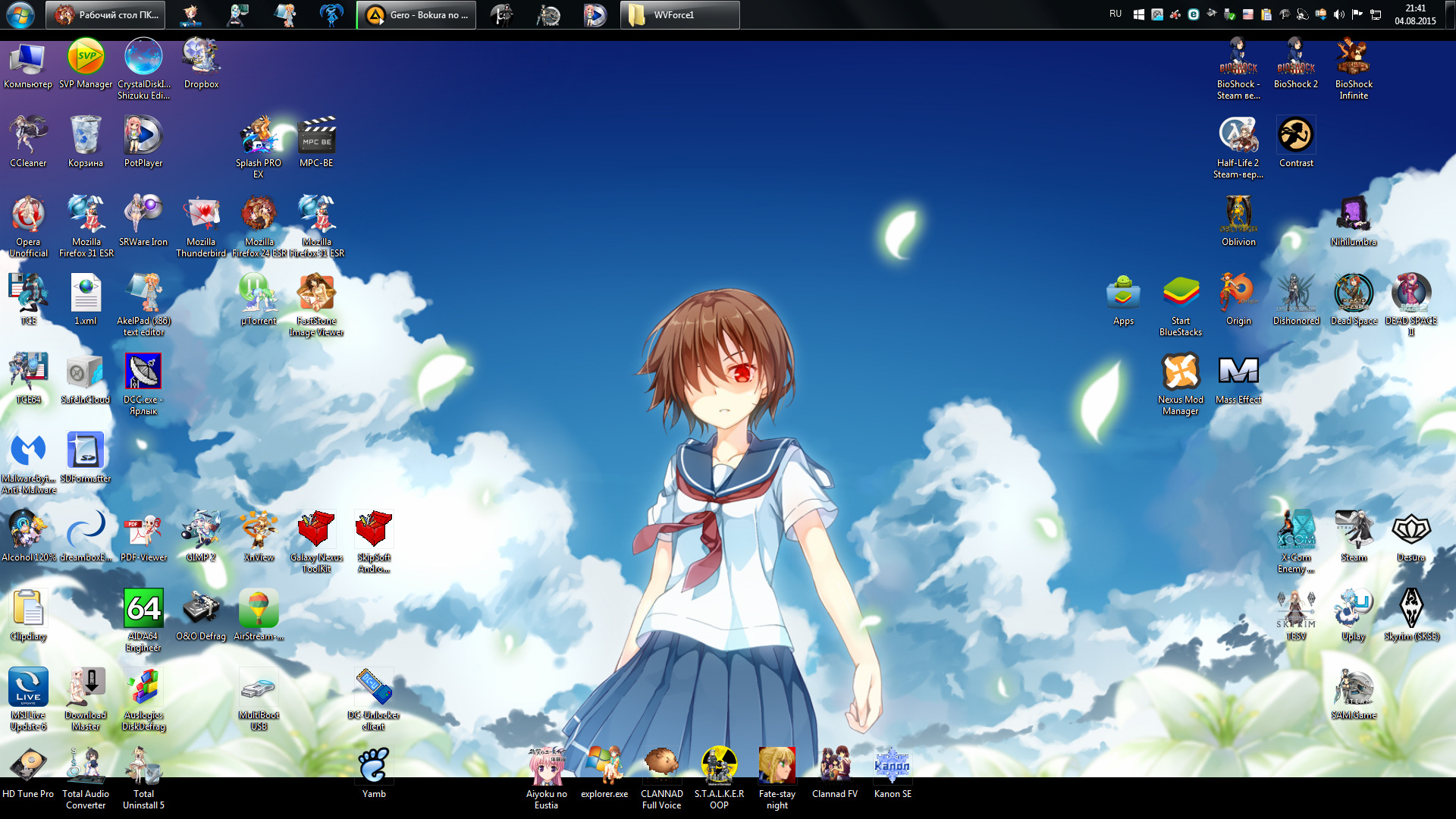Launch MSI Live Update 6 icon
Viewport: 1456px width, 819px height.
(28, 699)
